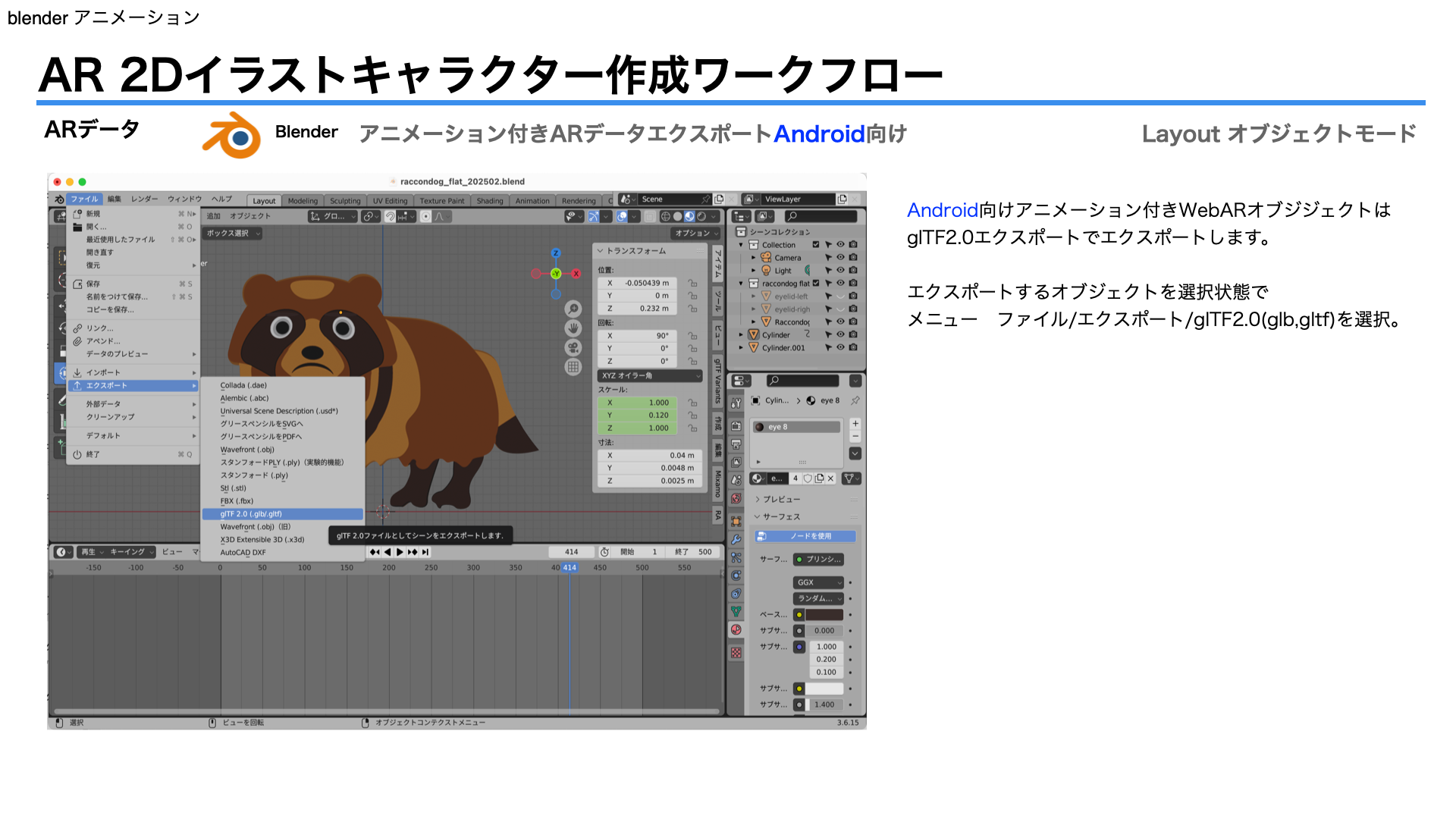
Task: Open インポート submenu in File menu
Action: (133, 373)
